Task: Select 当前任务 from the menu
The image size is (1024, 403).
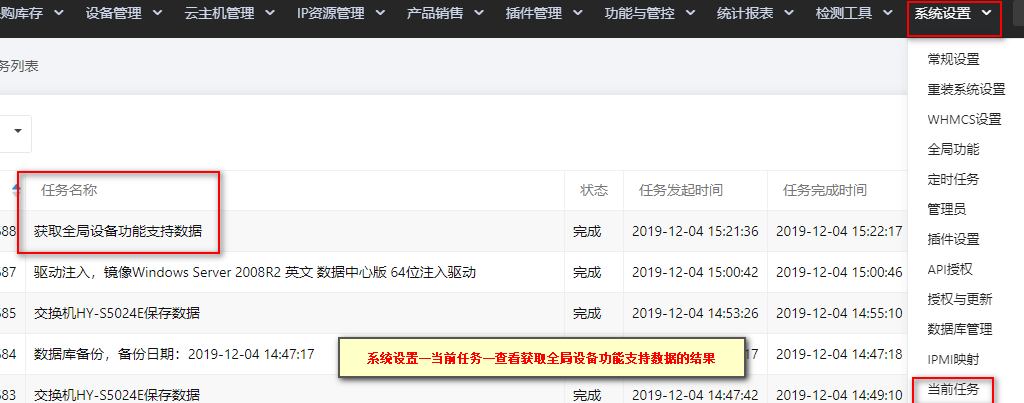Action: click(953, 390)
